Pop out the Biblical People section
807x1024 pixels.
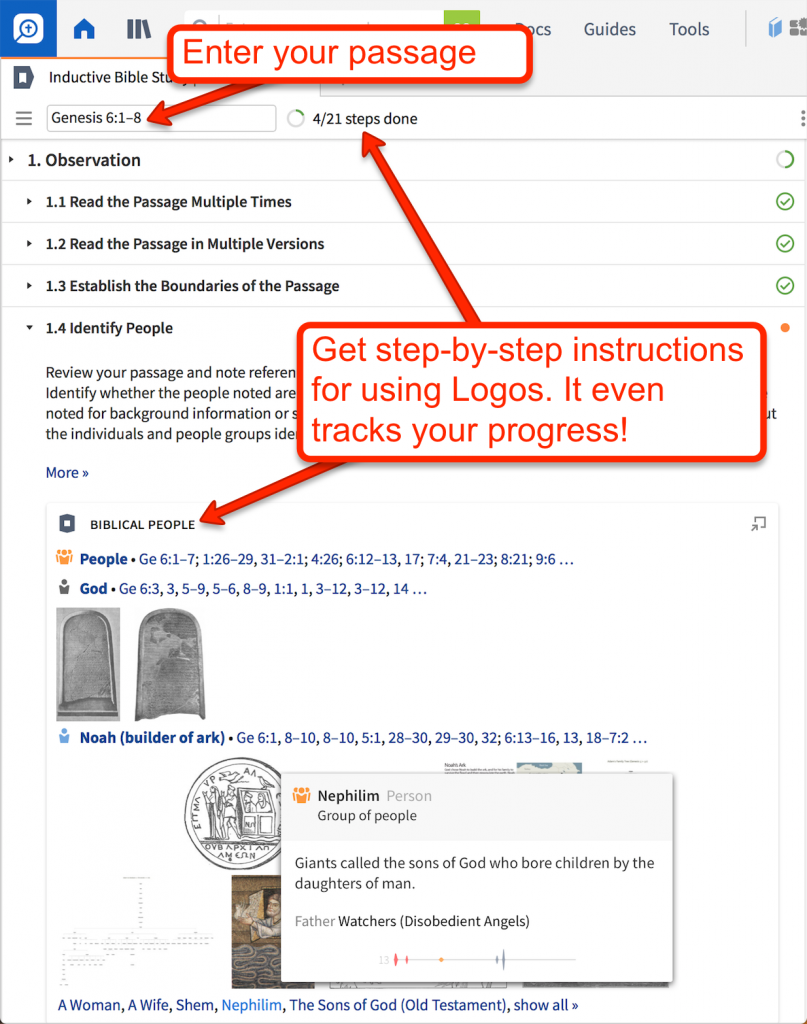(x=758, y=523)
